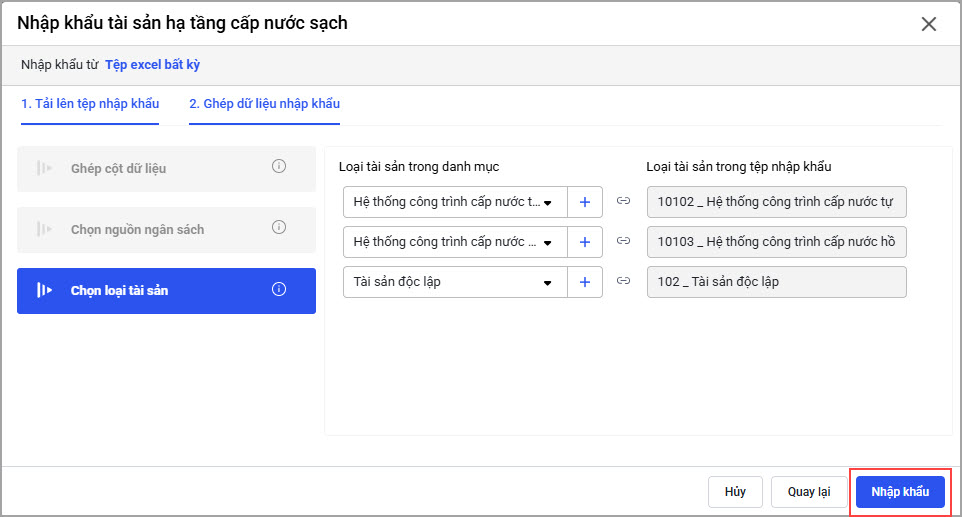Switch to Tải lên tệp nhập khẩu tab
Viewport: 962px width, 517px height.
coord(90,104)
